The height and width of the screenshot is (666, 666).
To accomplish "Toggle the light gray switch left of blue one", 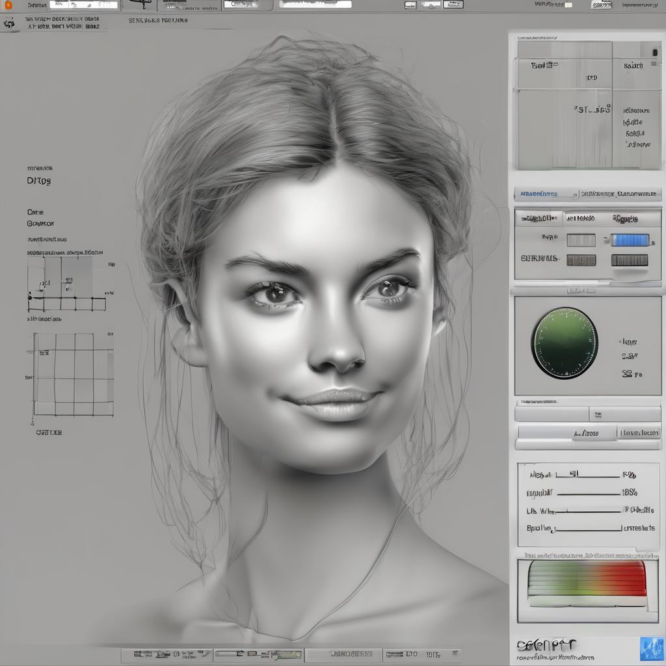I will (x=580, y=240).
